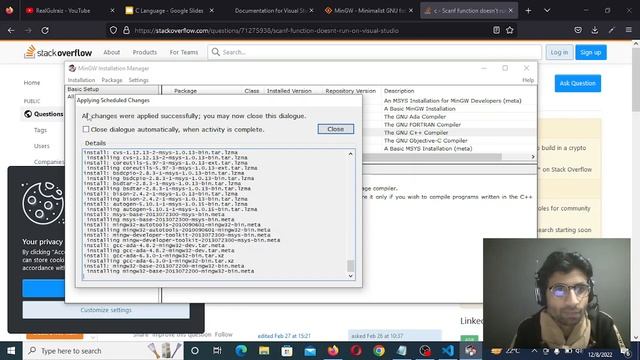Click the Firefox address bar URL
The width and height of the screenshot is (640, 360).
pyautogui.click(x=266, y=31)
